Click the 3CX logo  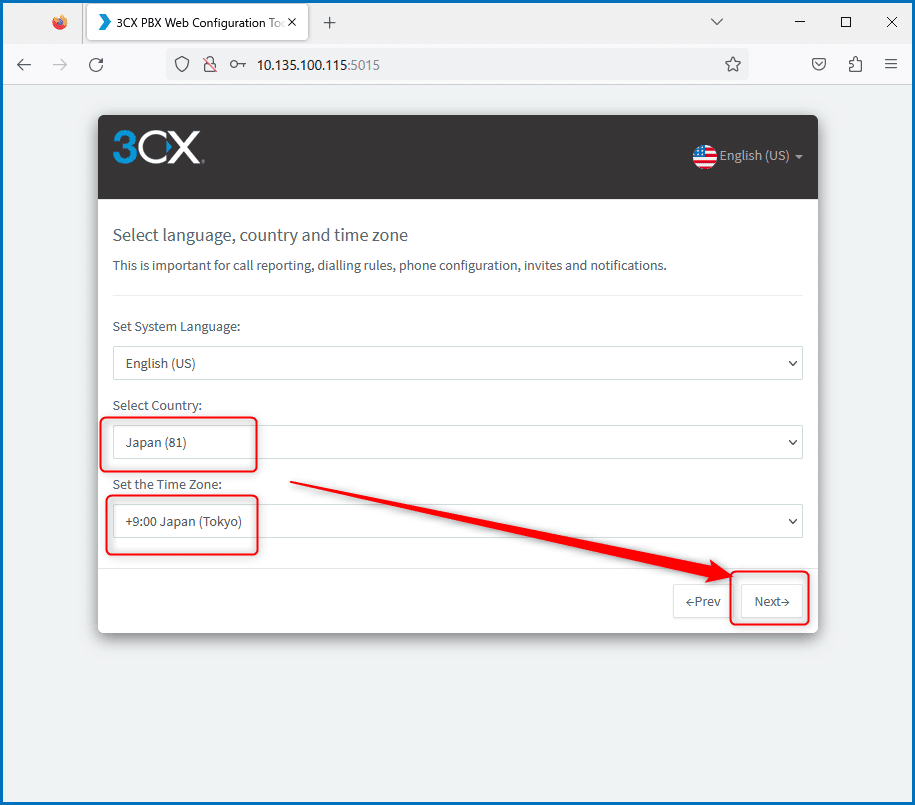point(158,147)
